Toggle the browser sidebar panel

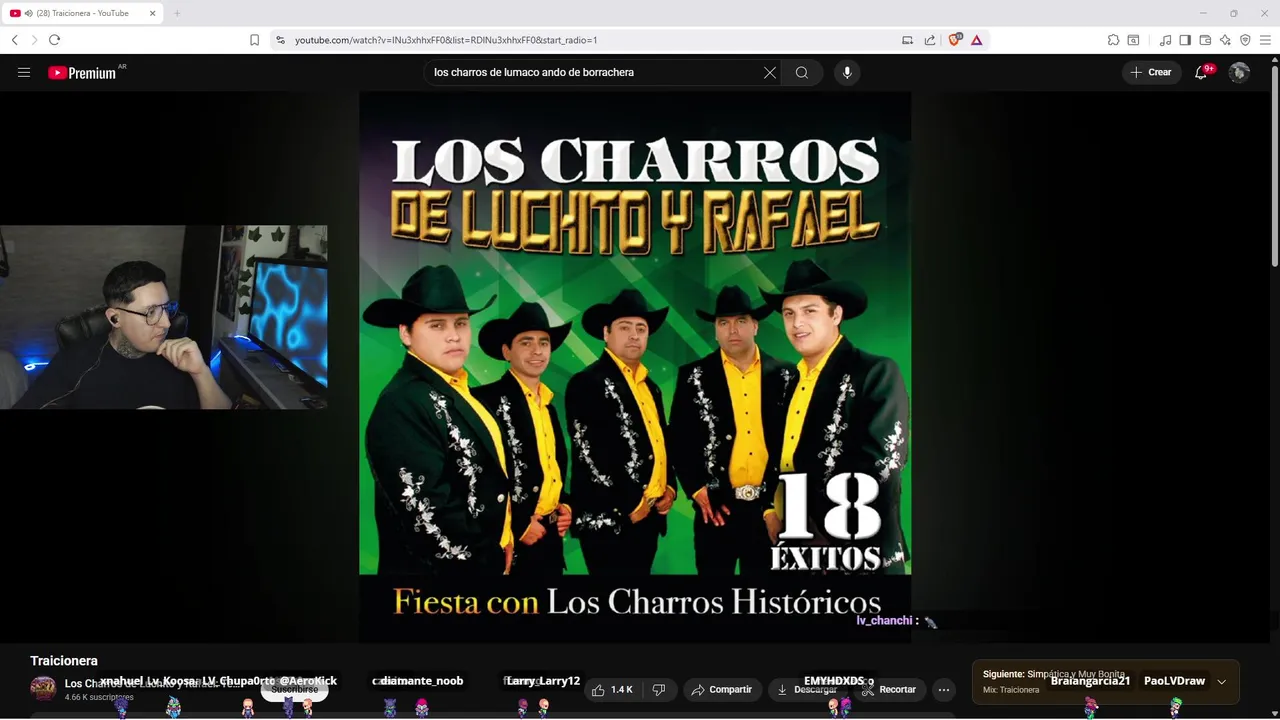(1185, 40)
